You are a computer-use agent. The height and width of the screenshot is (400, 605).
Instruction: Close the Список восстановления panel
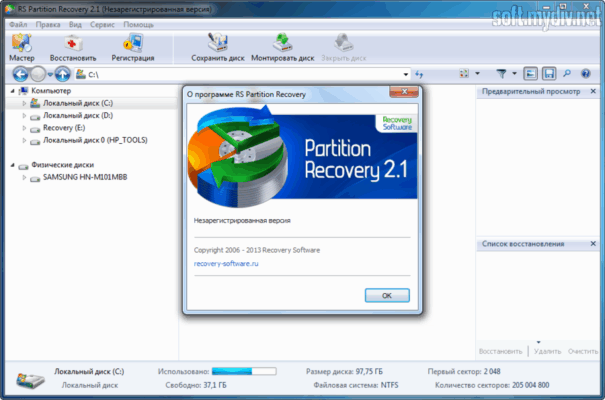pos(593,244)
